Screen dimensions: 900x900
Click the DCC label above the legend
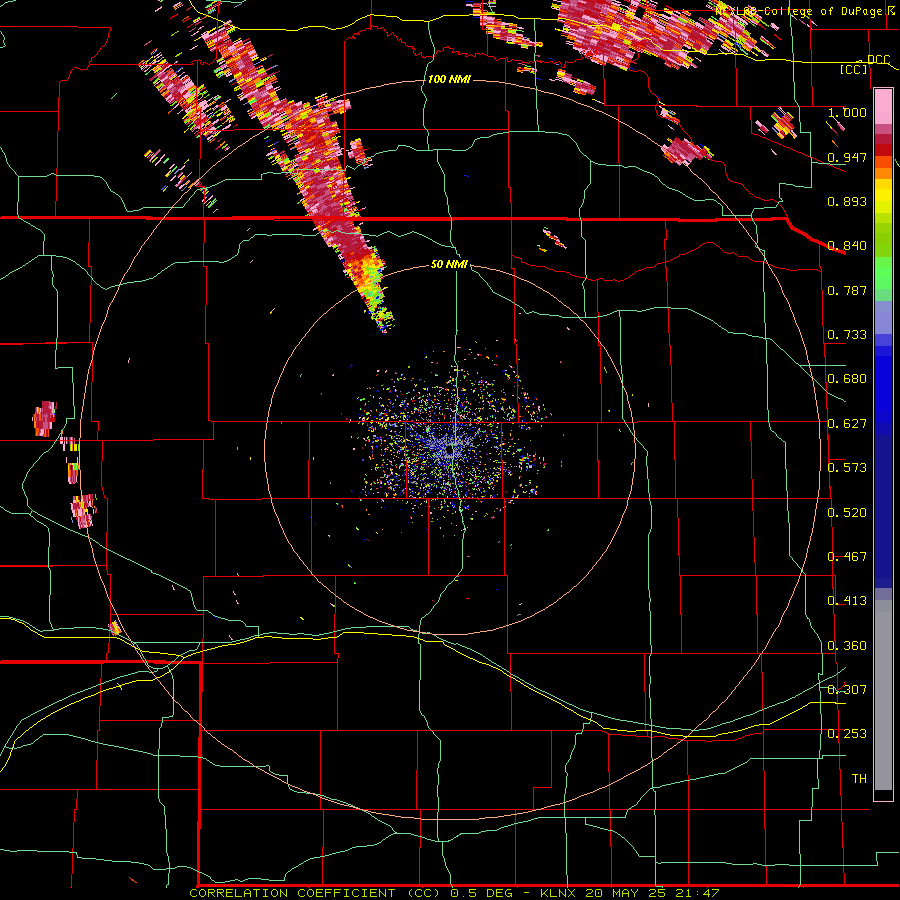(x=878, y=60)
